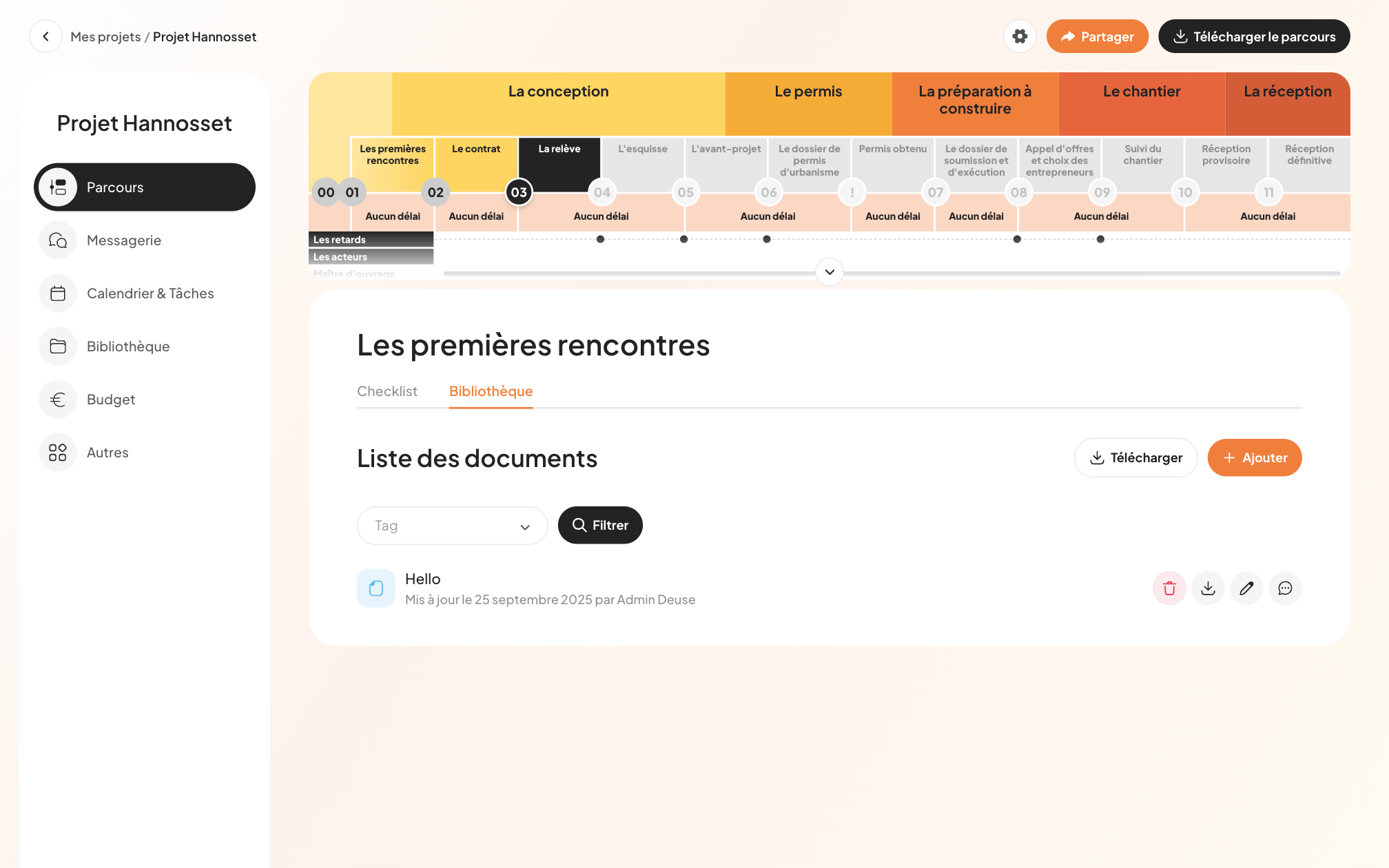This screenshot has width=1389, height=868.
Task: Open the Messagerie section
Action: tap(124, 240)
